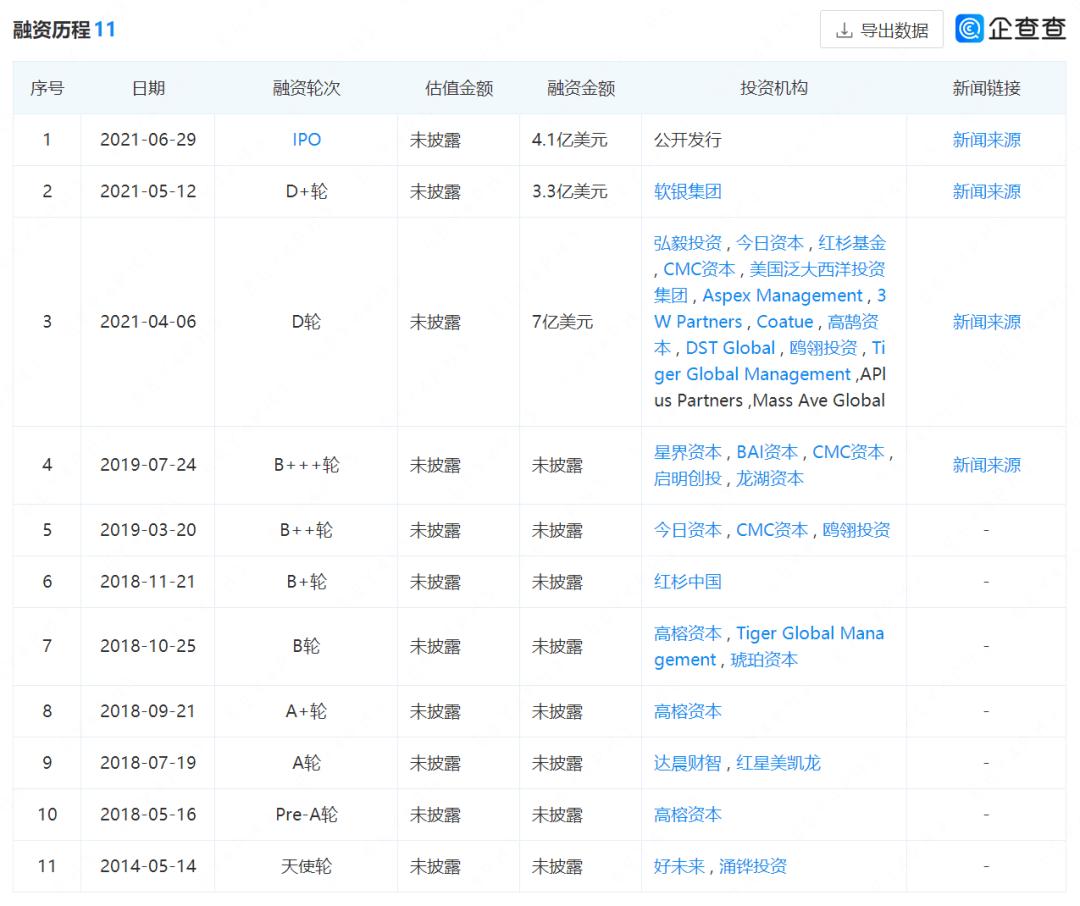Click the 融资轮次 column header
The height and width of the screenshot is (906, 1080).
click(305, 88)
